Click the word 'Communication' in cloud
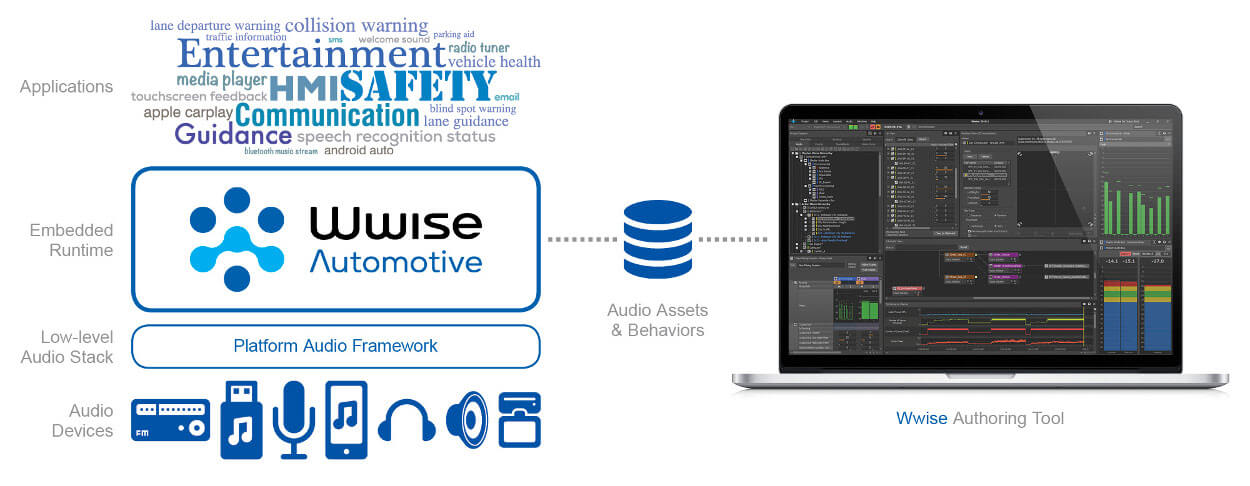1250x486 pixels. point(328,116)
